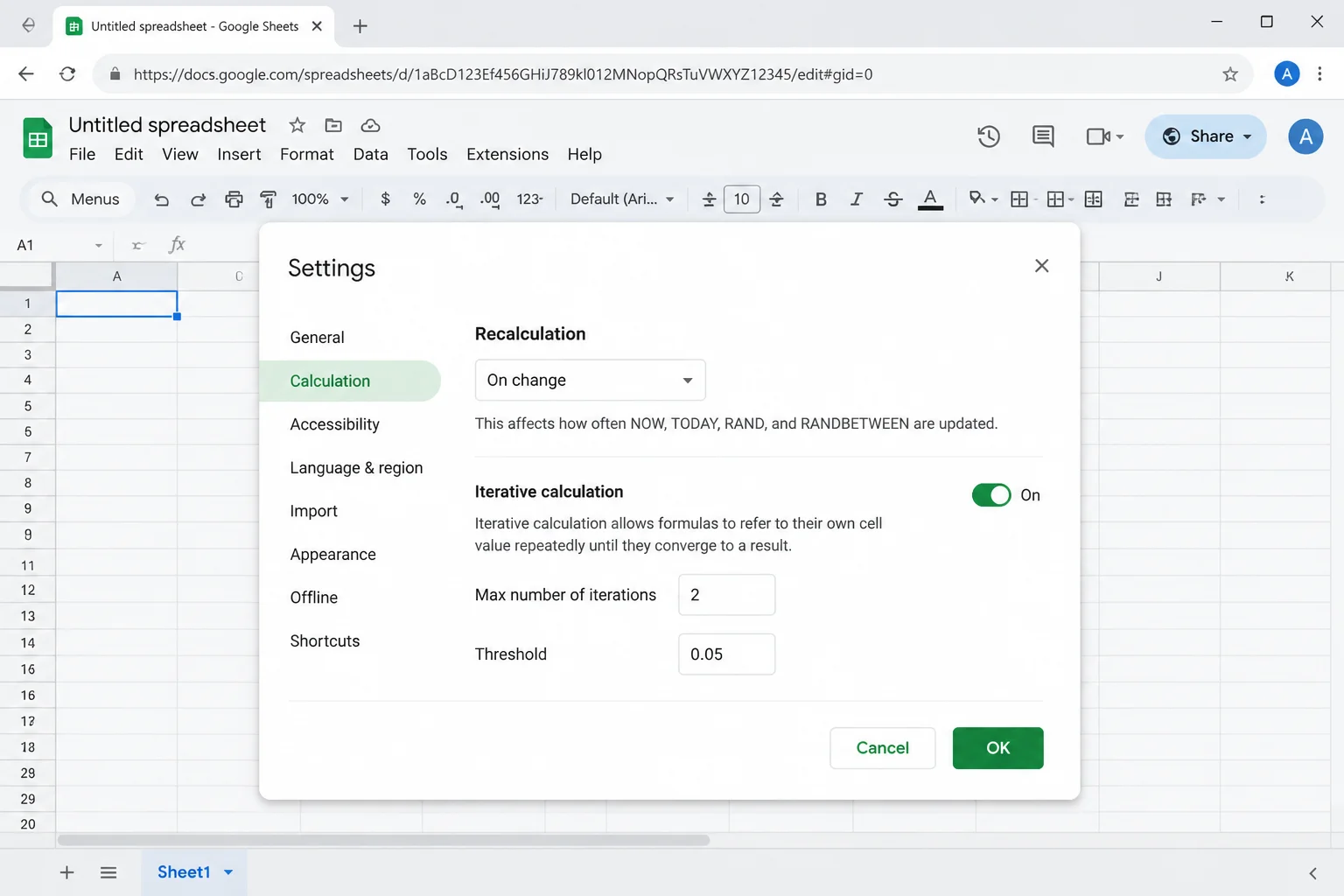Click the add sheet plus icon
This screenshot has width=1344, height=896.
[x=66, y=872]
